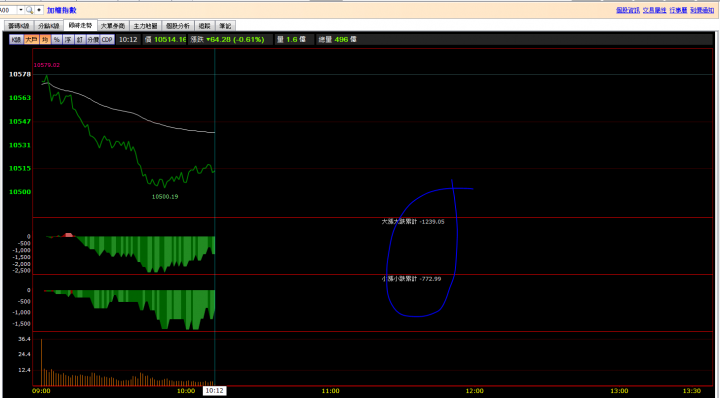
Task: Open the 主力地圖 tab
Action: click(146, 26)
